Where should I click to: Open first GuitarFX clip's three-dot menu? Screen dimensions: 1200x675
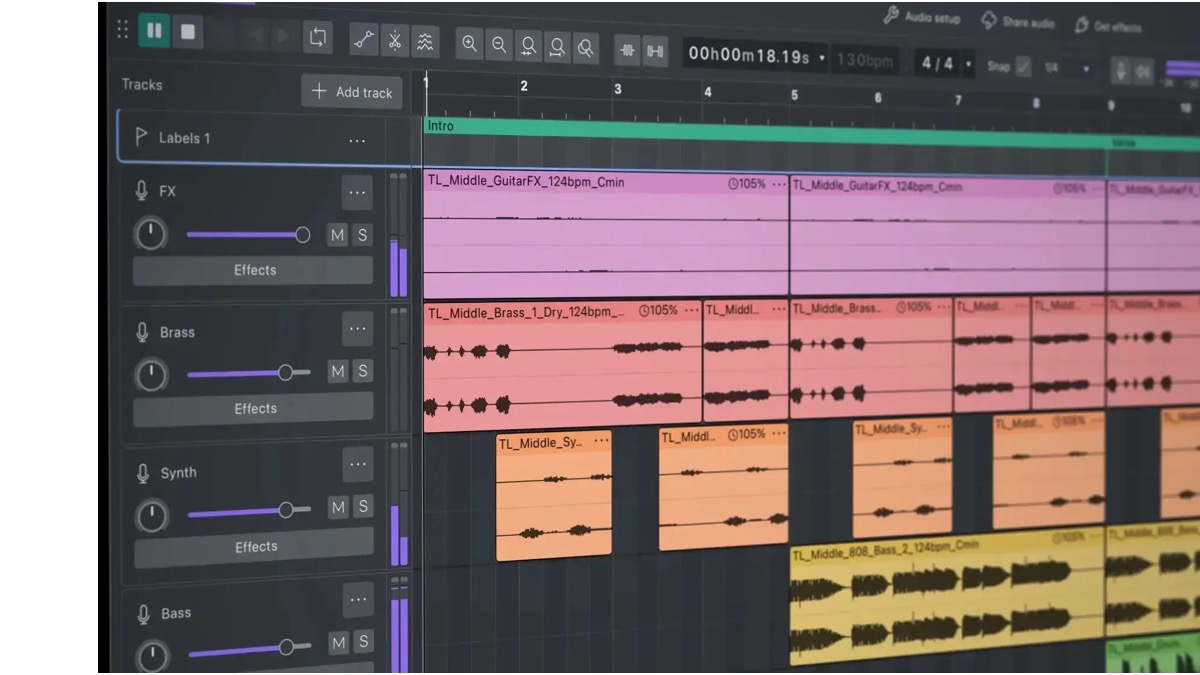tap(778, 185)
